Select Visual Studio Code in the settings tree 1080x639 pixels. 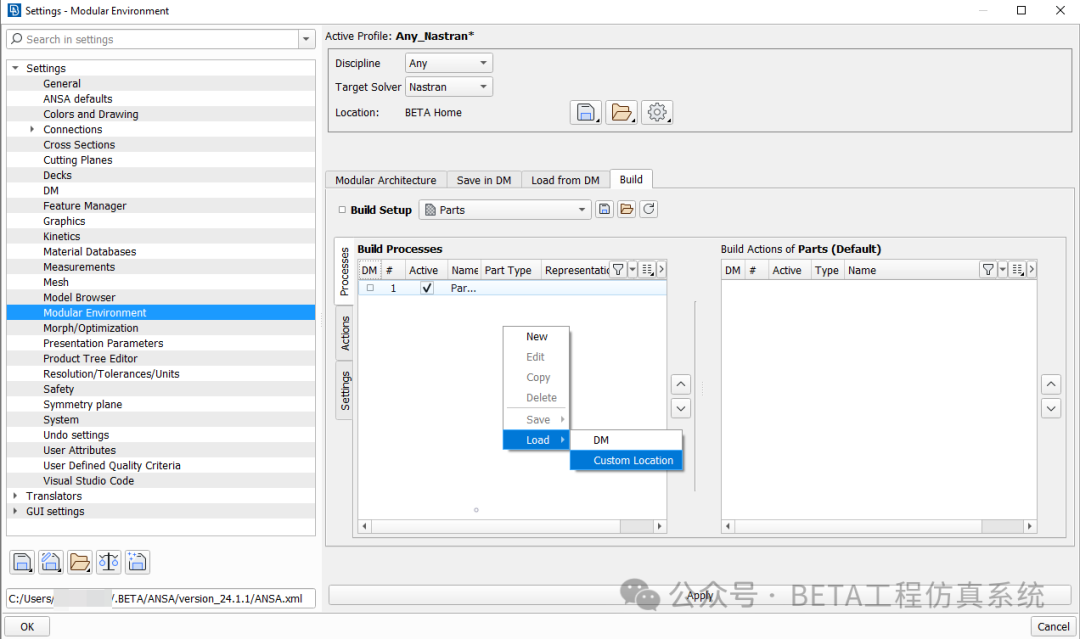click(x=89, y=481)
